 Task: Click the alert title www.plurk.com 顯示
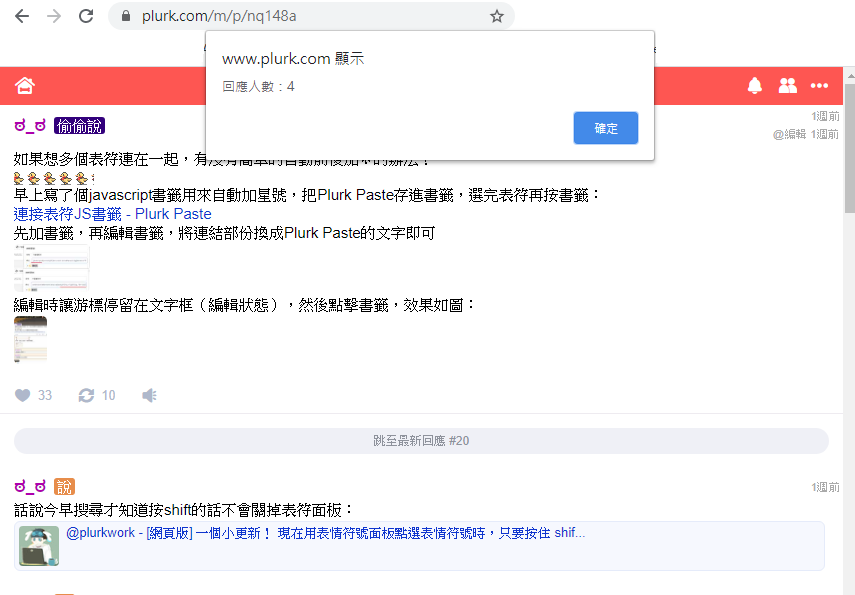pos(293,58)
